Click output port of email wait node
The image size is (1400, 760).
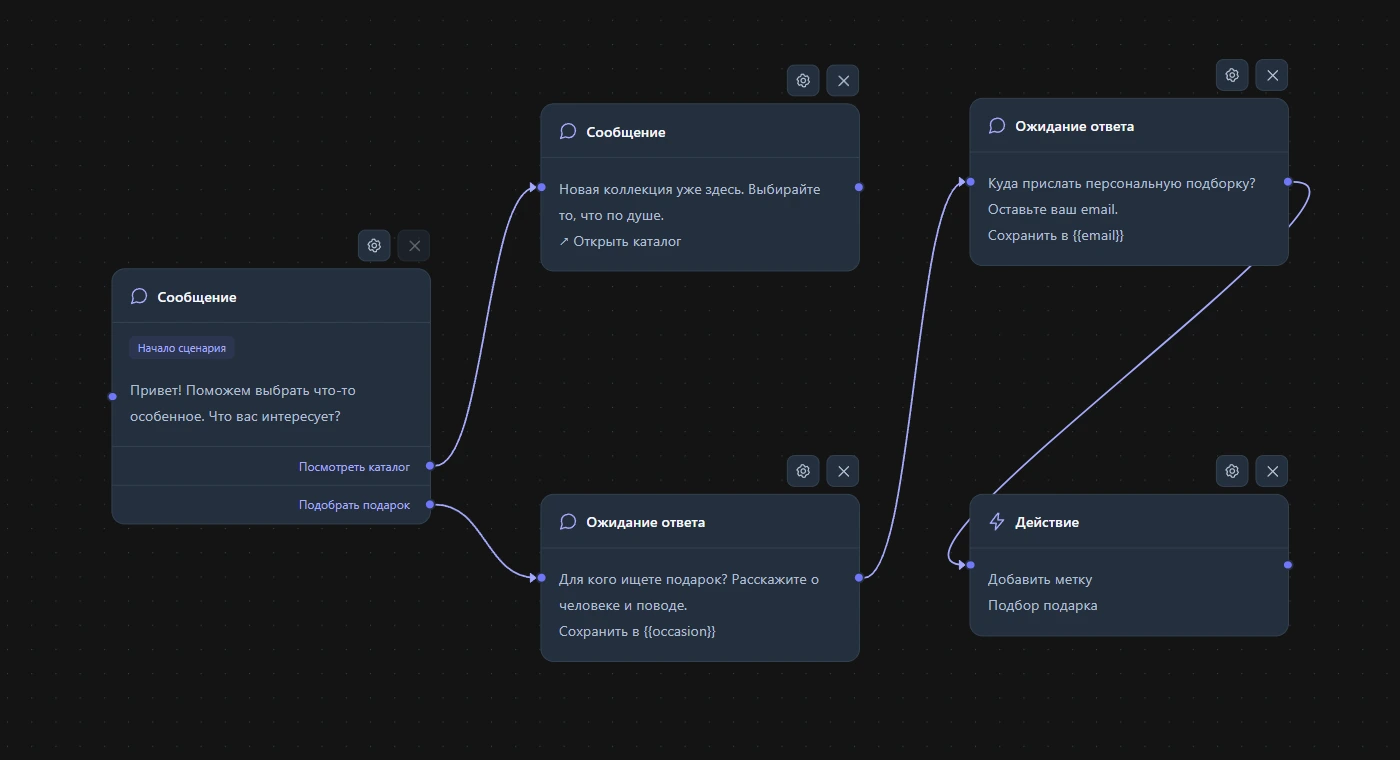point(1288,182)
